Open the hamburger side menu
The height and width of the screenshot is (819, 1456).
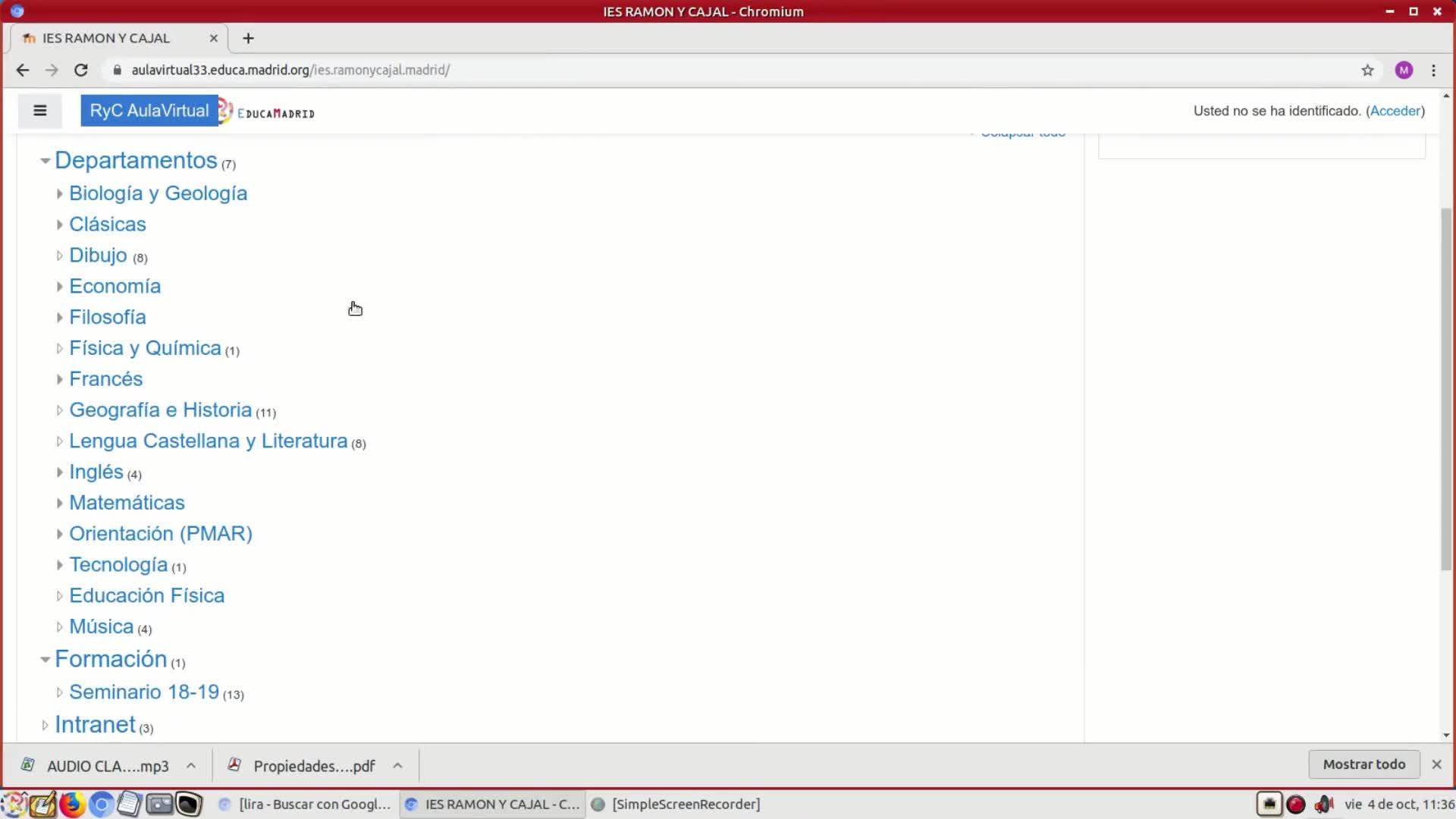[x=40, y=111]
